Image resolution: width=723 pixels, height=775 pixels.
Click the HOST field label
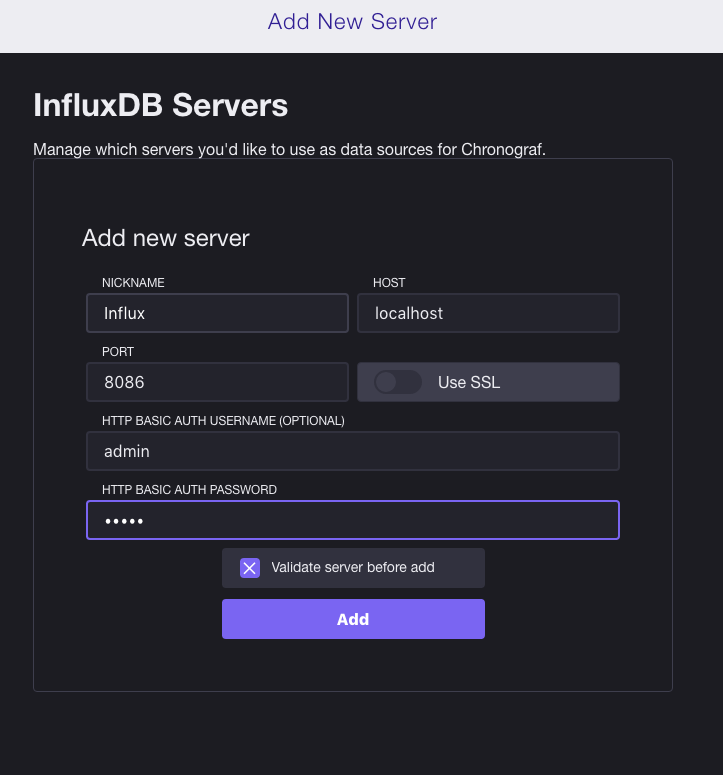coord(389,283)
